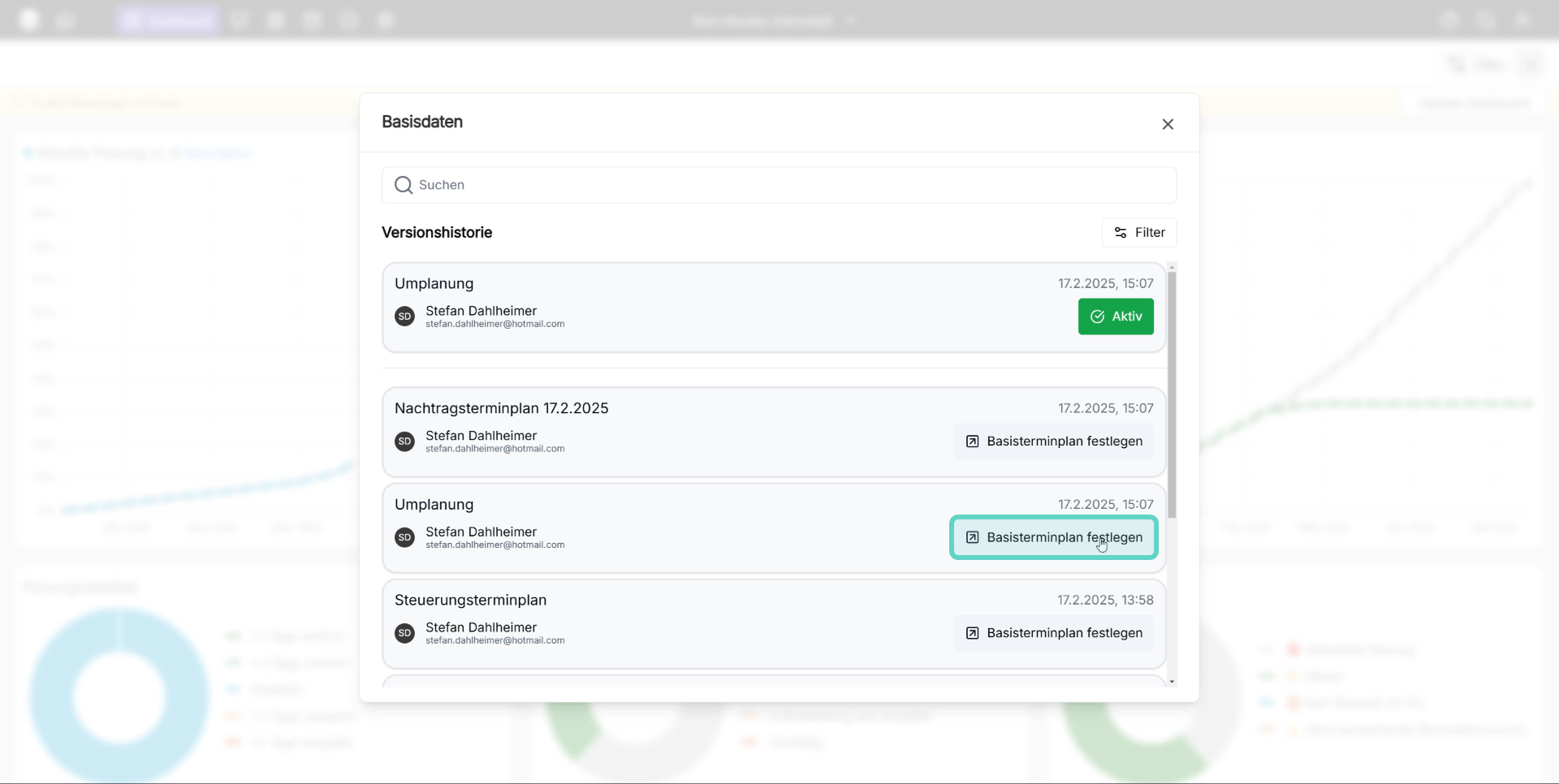This screenshot has height=784, width=1559.
Task: Click the scroll-down arrow of the version list
Action: [x=1172, y=682]
